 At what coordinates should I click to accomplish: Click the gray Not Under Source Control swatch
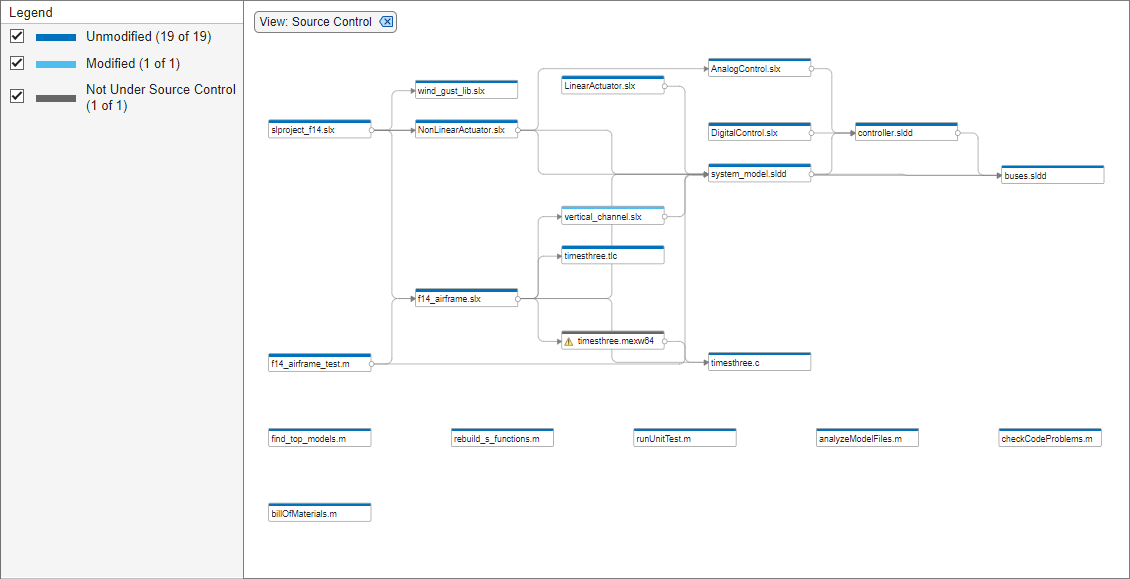[x=56, y=98]
